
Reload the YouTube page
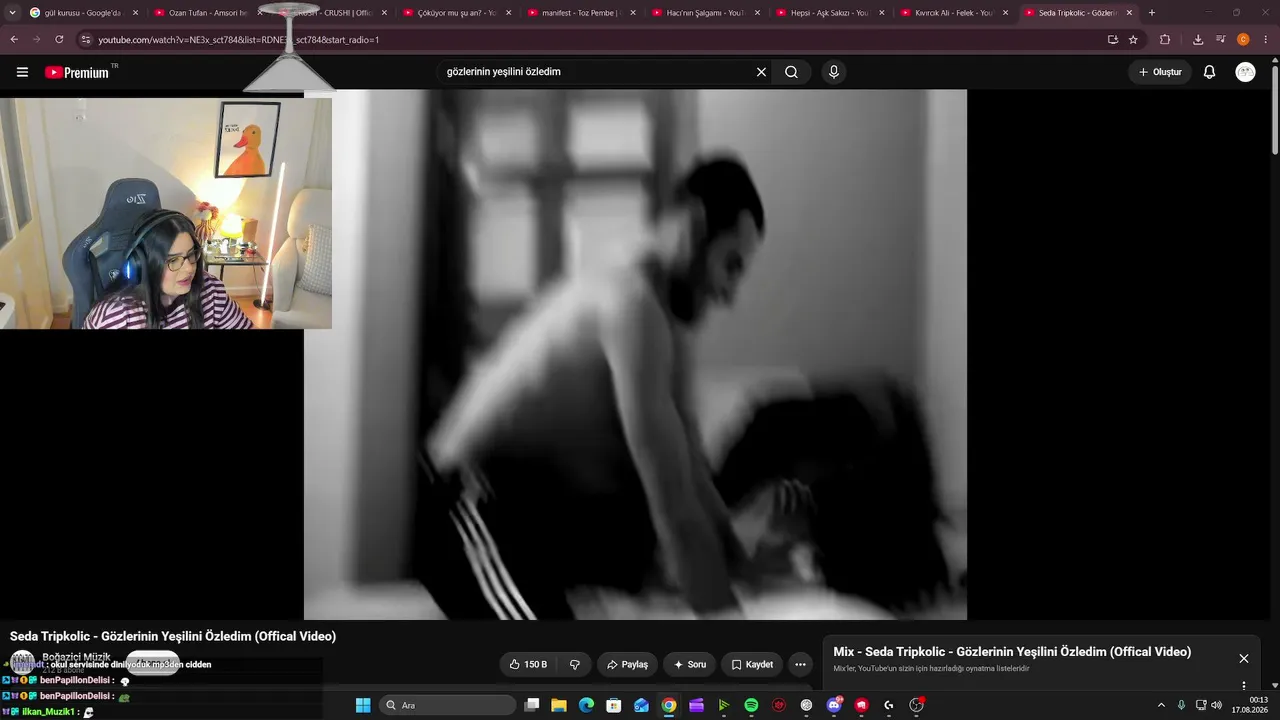(x=59, y=40)
